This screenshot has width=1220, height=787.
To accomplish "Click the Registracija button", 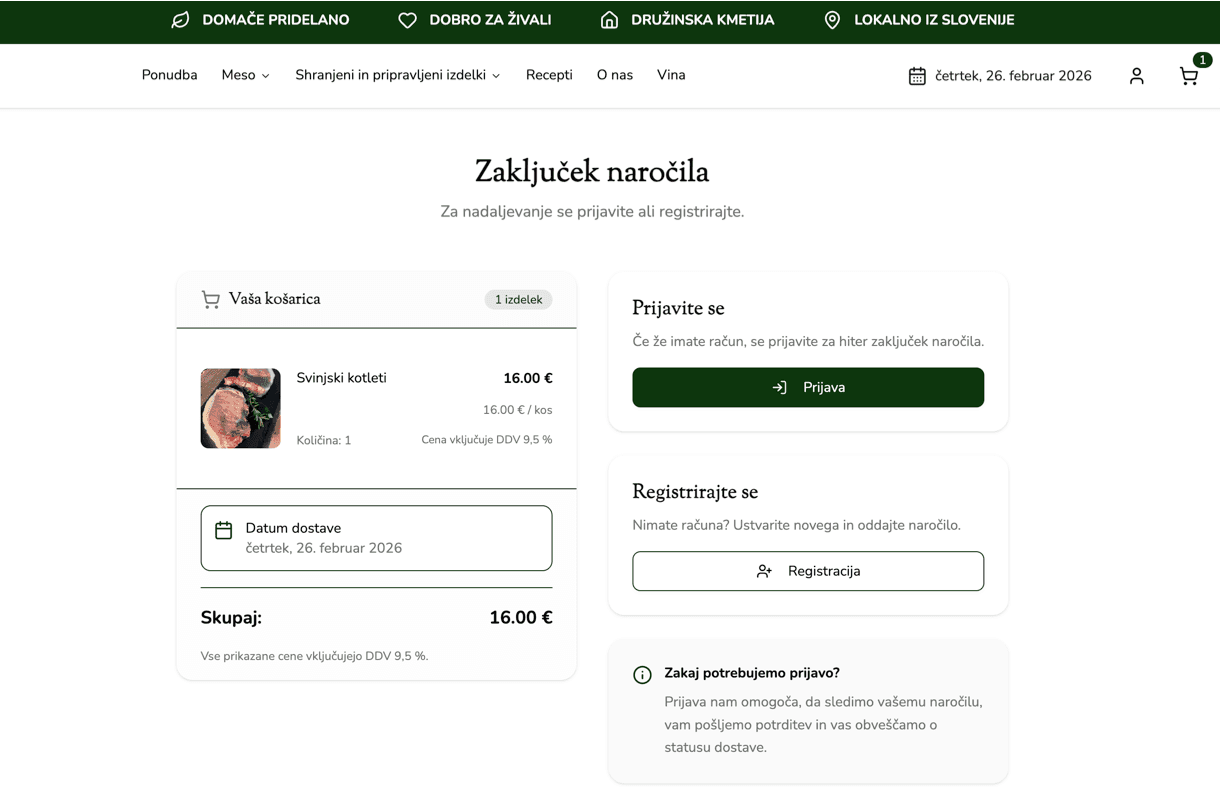I will point(808,571).
